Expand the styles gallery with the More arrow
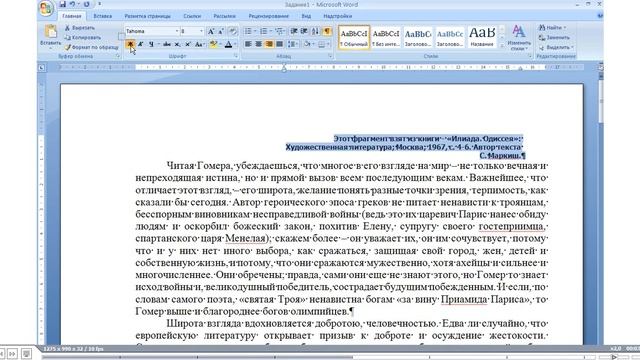Viewport: 640px width, 360px height. (502, 46)
